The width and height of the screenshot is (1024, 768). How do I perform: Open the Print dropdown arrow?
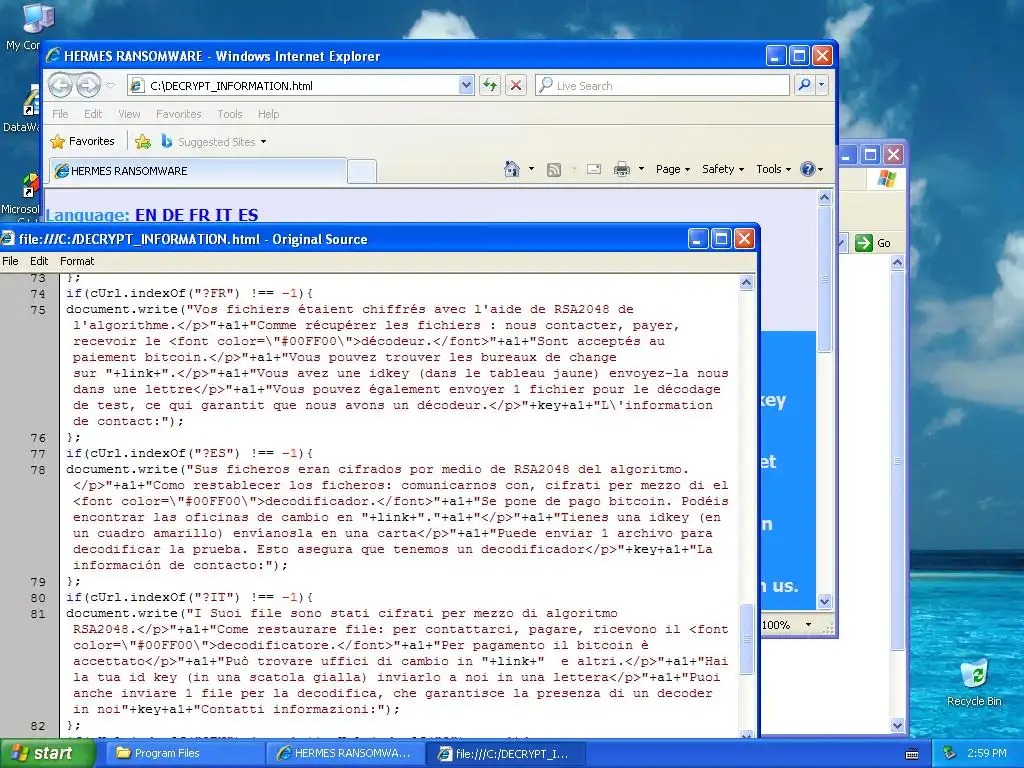coord(641,169)
